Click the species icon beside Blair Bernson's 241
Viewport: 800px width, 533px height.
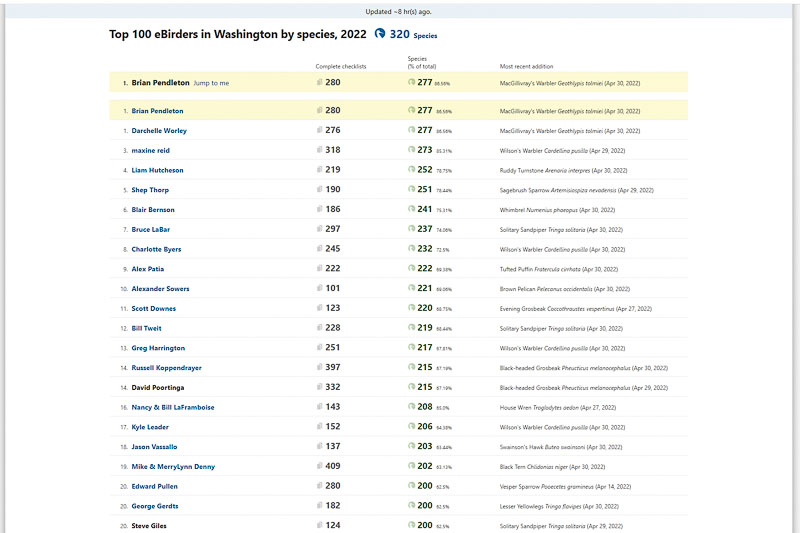[x=411, y=209]
